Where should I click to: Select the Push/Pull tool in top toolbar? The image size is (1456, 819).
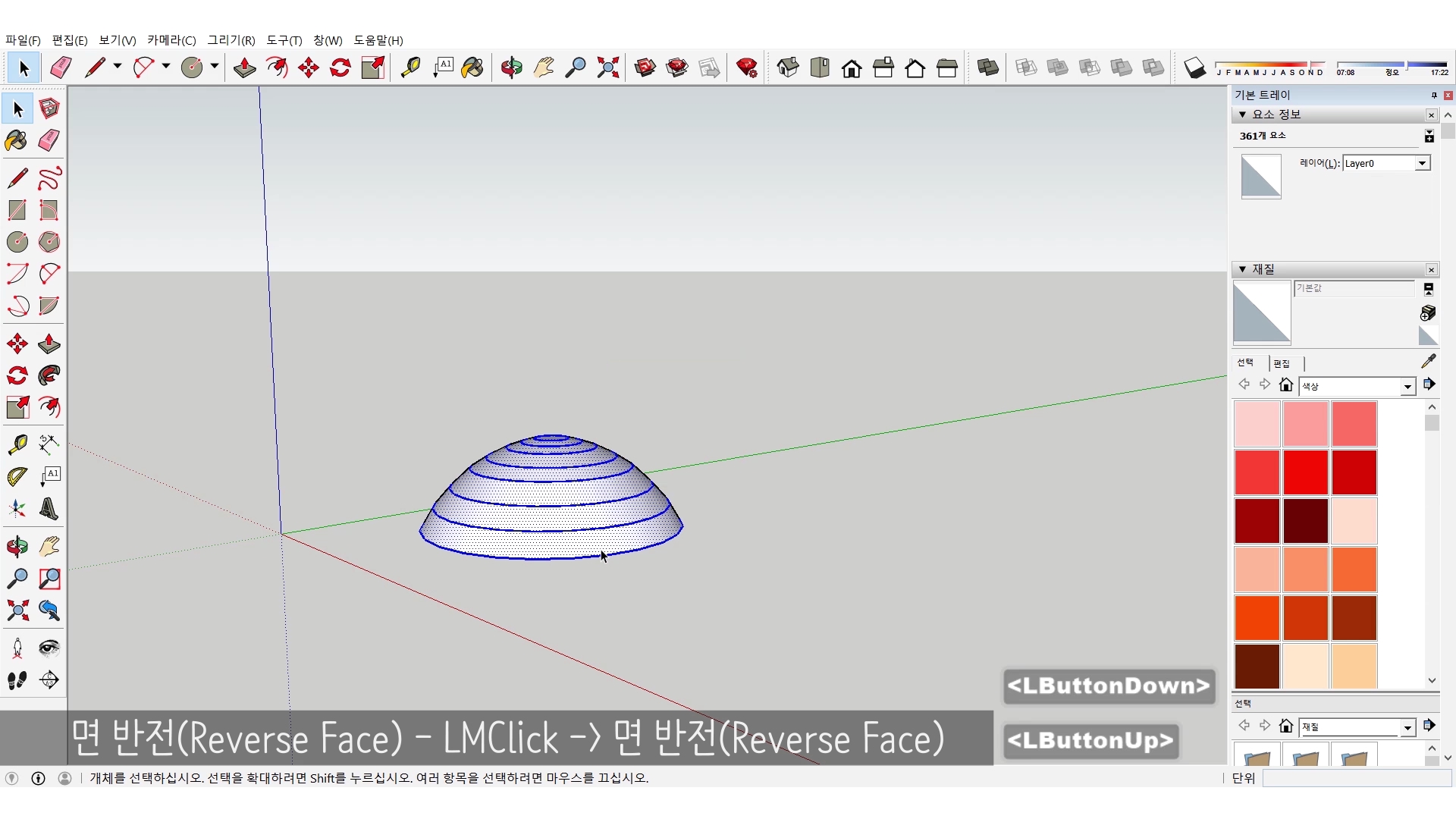pyautogui.click(x=244, y=67)
